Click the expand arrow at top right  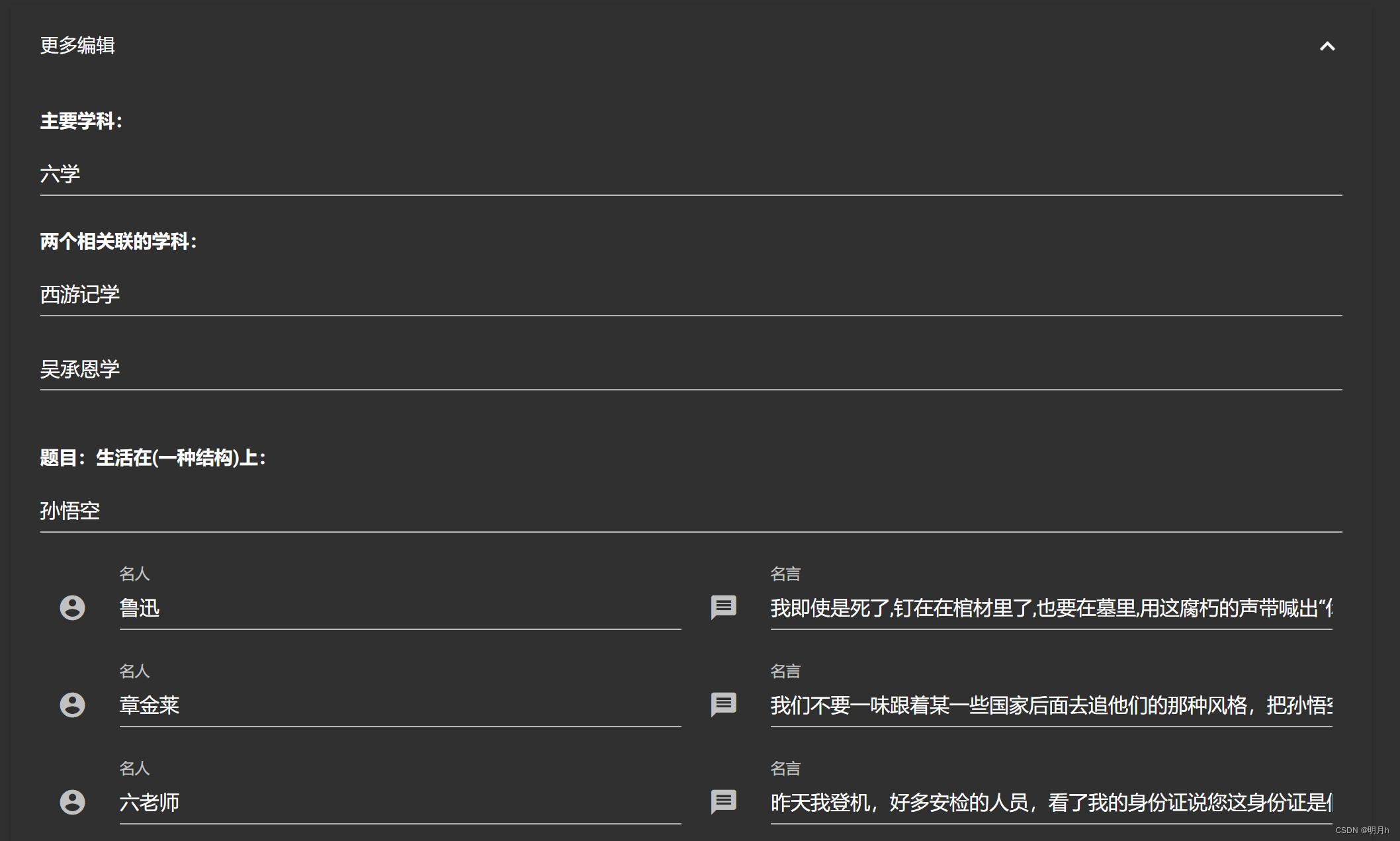[1327, 46]
